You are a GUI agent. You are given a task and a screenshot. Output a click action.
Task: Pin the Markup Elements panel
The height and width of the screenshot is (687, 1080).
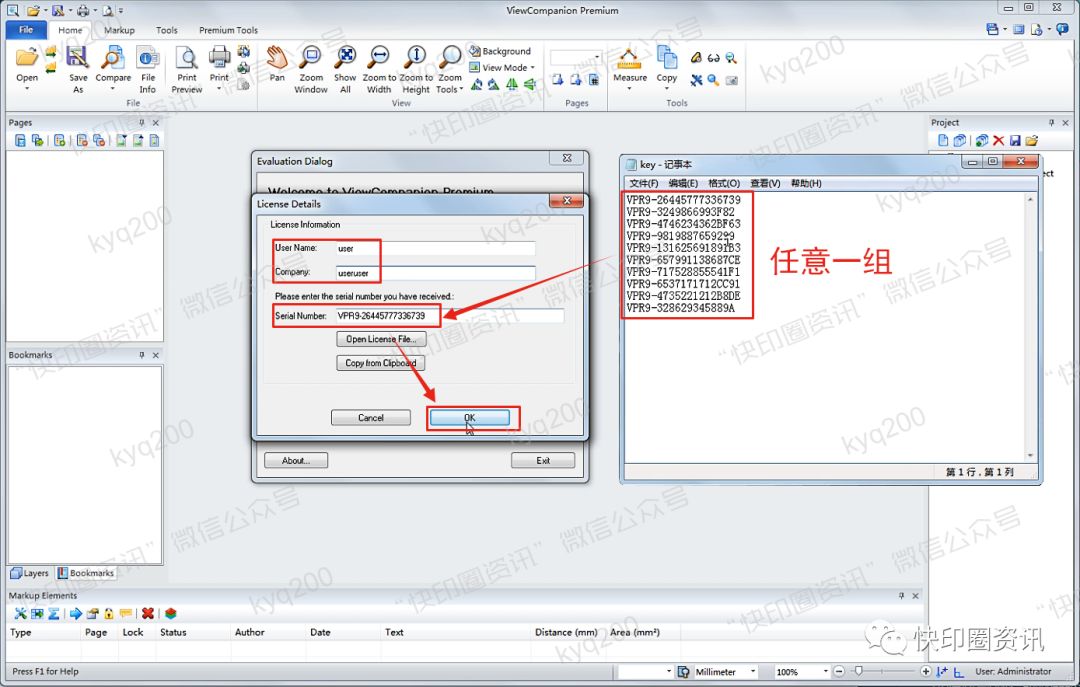[901, 595]
